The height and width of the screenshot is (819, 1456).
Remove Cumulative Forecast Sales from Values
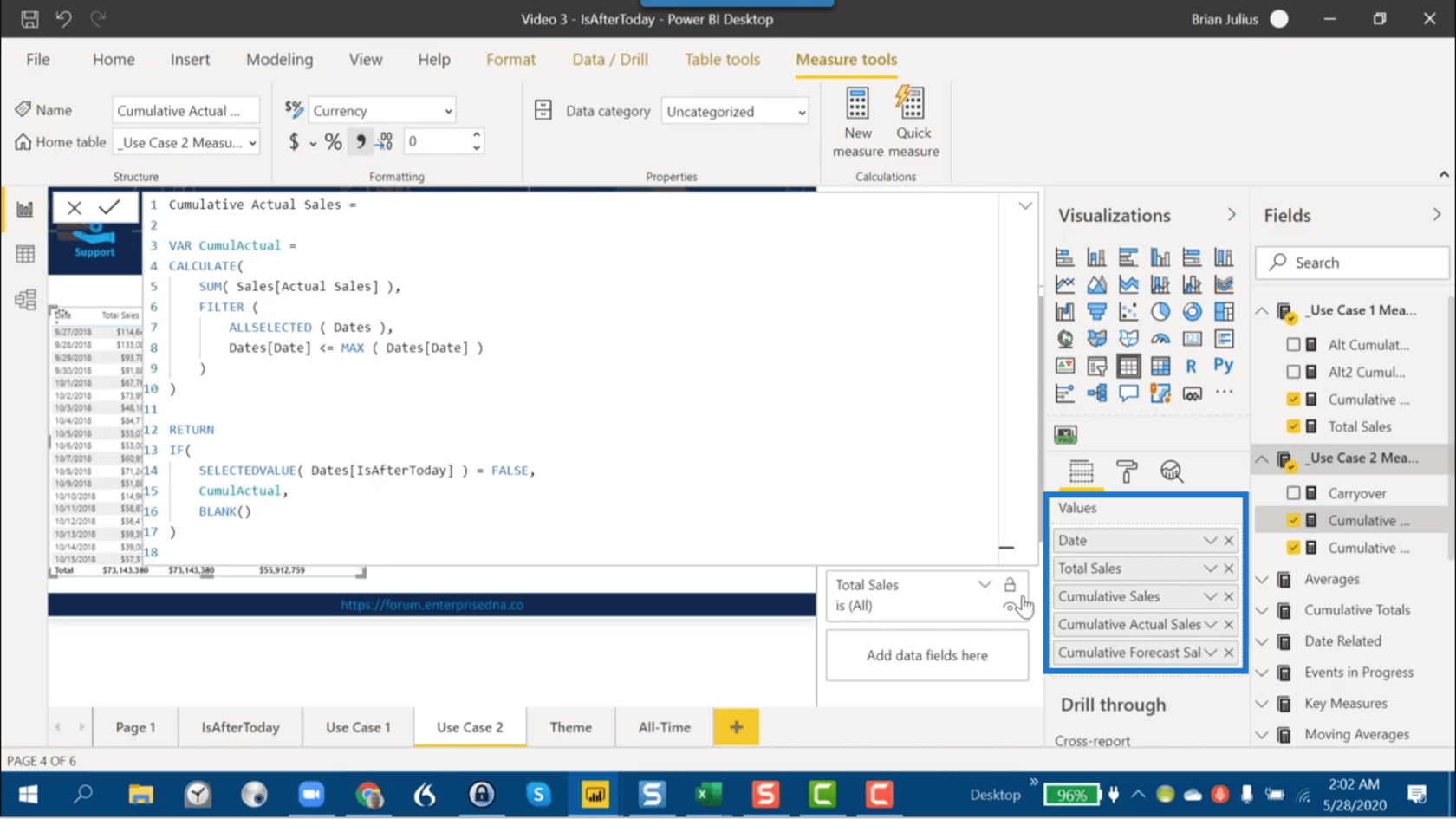coord(1229,653)
